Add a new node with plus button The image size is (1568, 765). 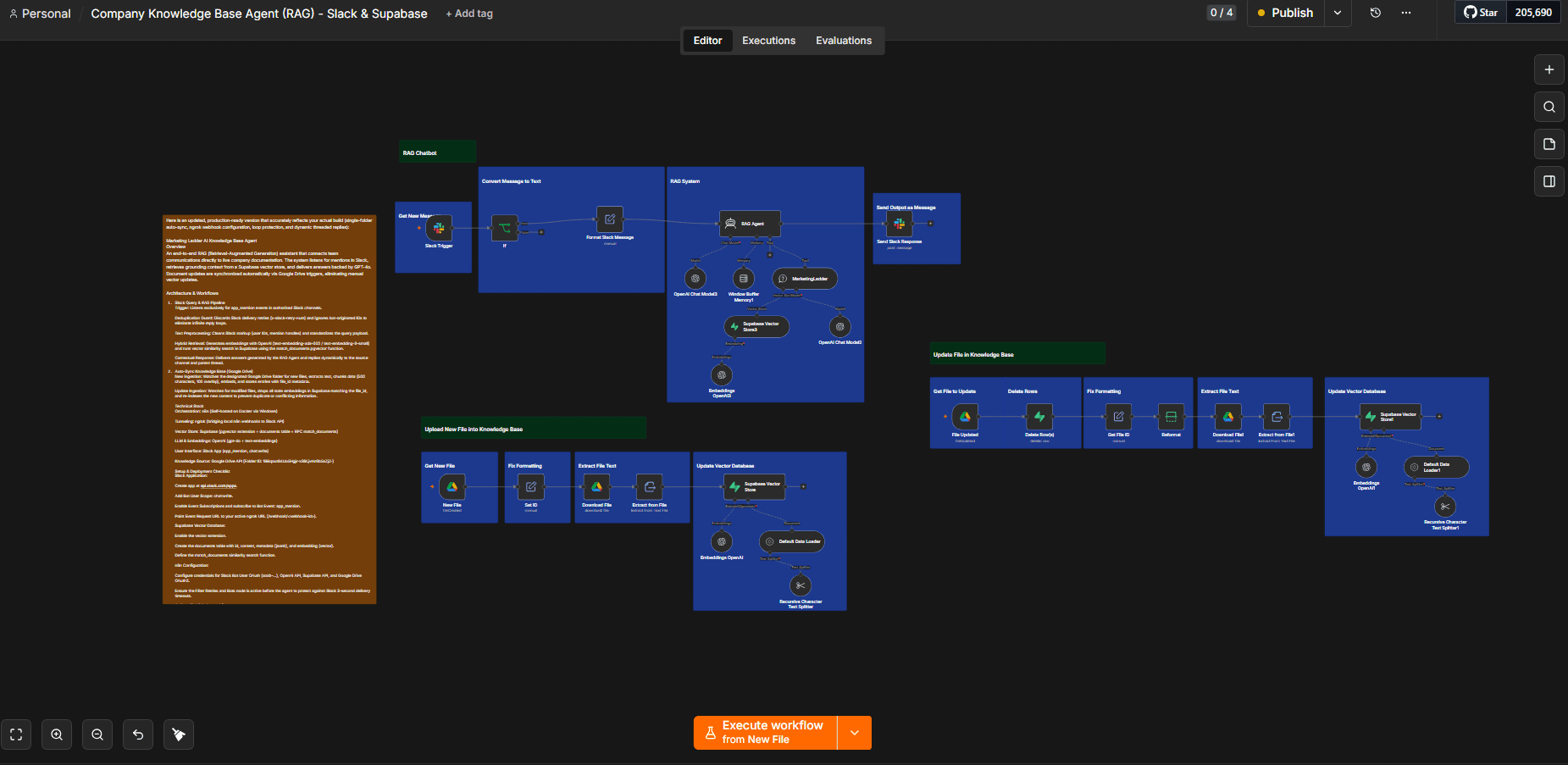pos(1549,69)
